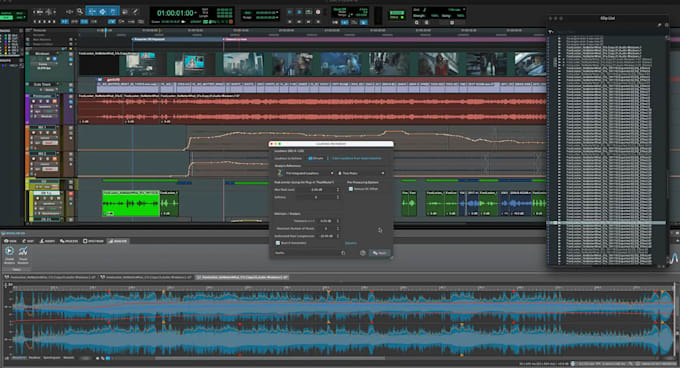The width and height of the screenshot is (680, 368).
Task: Toggle the bottom-left checkbox in loudness dialog
Action: point(278,243)
